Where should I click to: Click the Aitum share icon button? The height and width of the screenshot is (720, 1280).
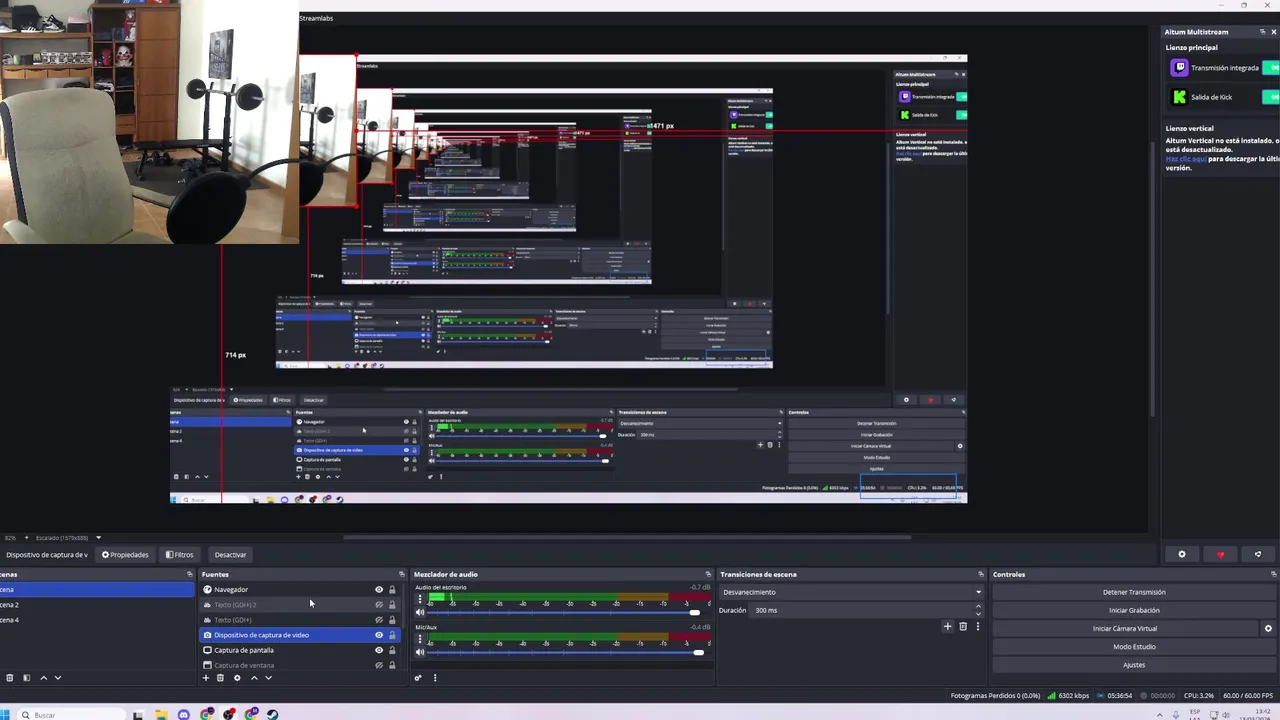pyautogui.click(x=1258, y=554)
